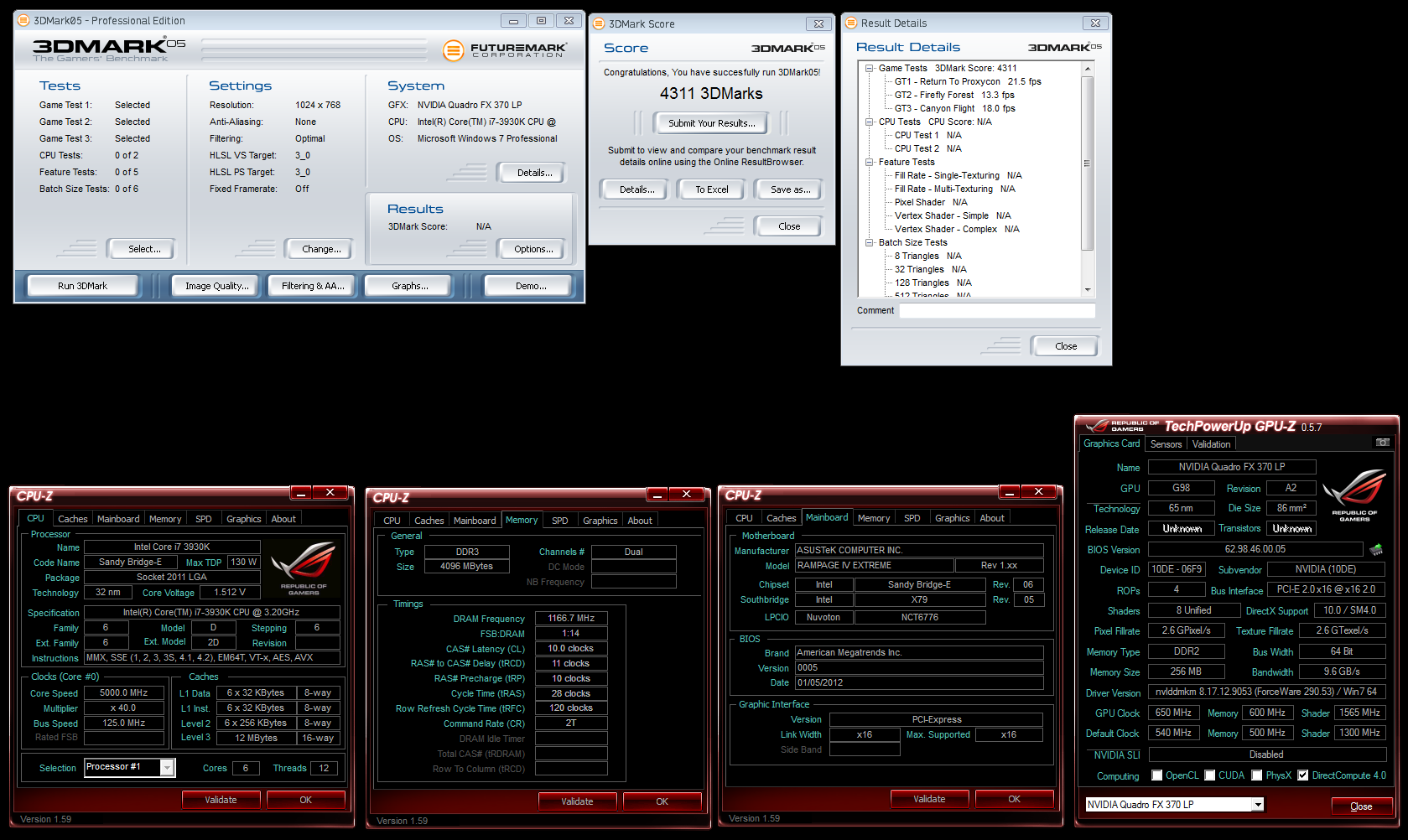Collapse the Game Tests tree node

coord(870,68)
